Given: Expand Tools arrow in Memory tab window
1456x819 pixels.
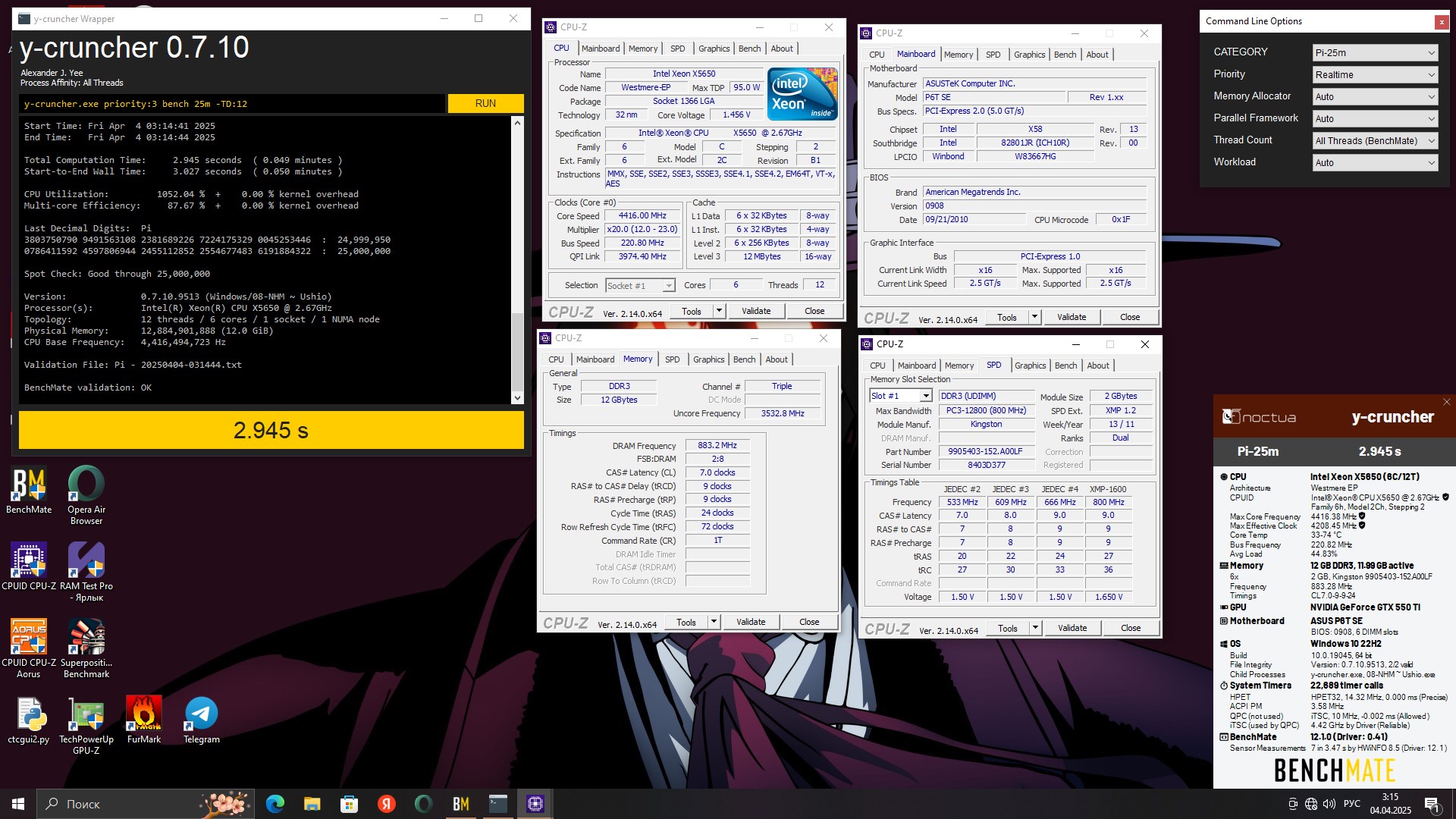Looking at the screenshot, I should (x=714, y=622).
